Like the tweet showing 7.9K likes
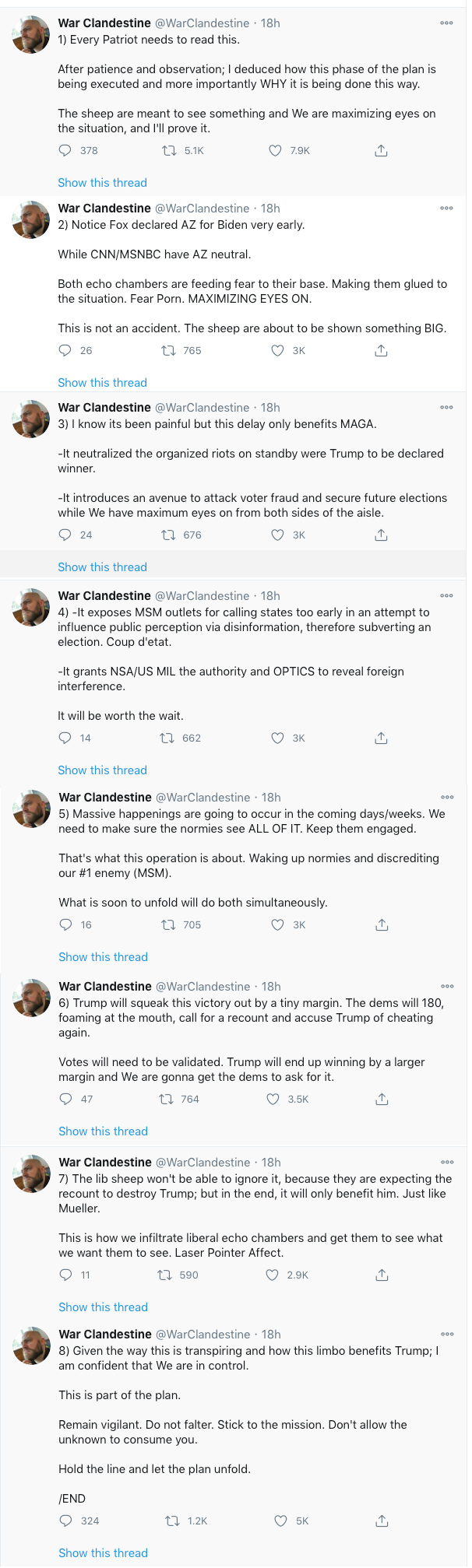Screen dimensions: 472x1568 [275, 151]
